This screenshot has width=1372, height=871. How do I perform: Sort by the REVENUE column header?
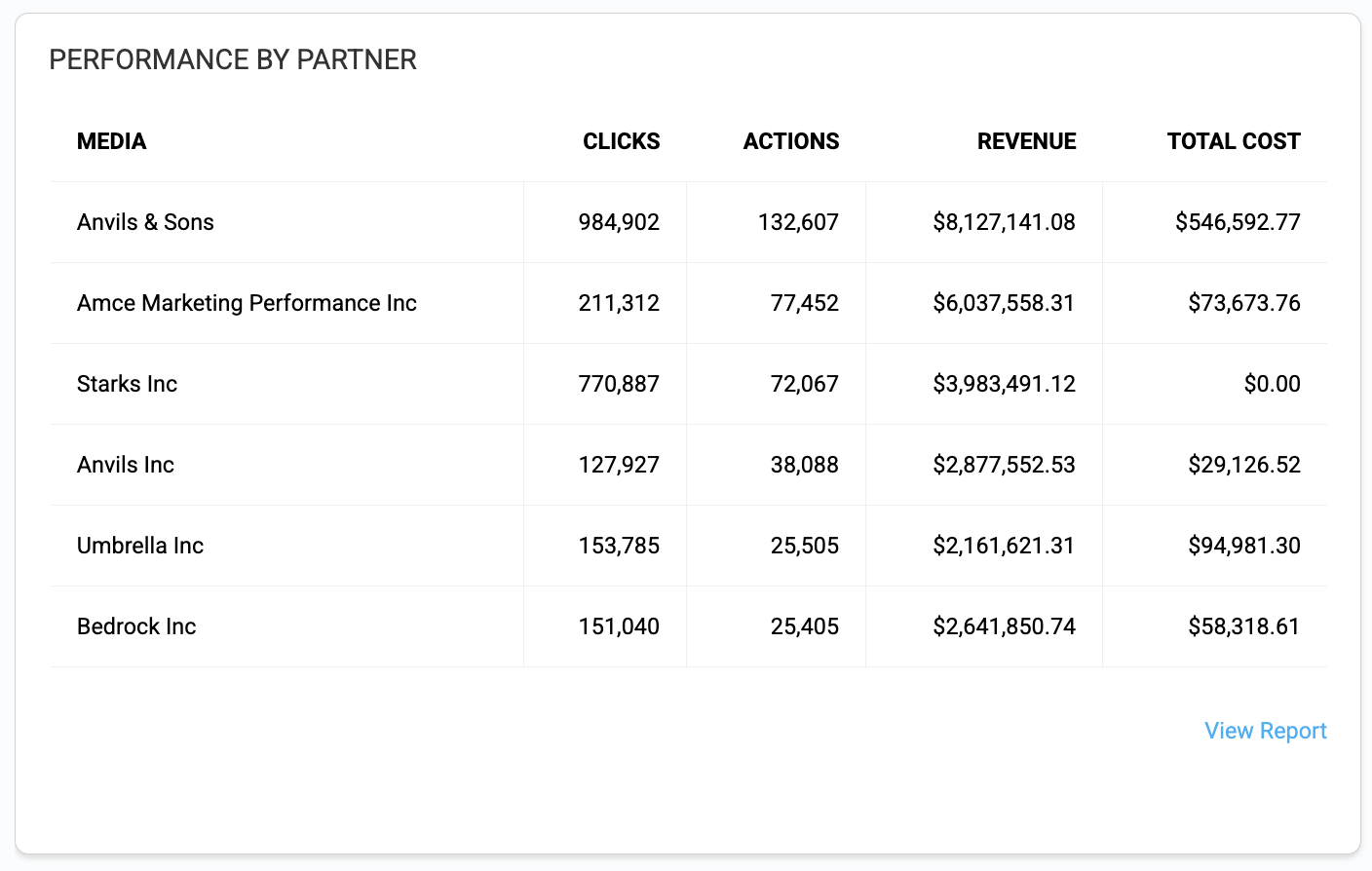(x=1026, y=141)
